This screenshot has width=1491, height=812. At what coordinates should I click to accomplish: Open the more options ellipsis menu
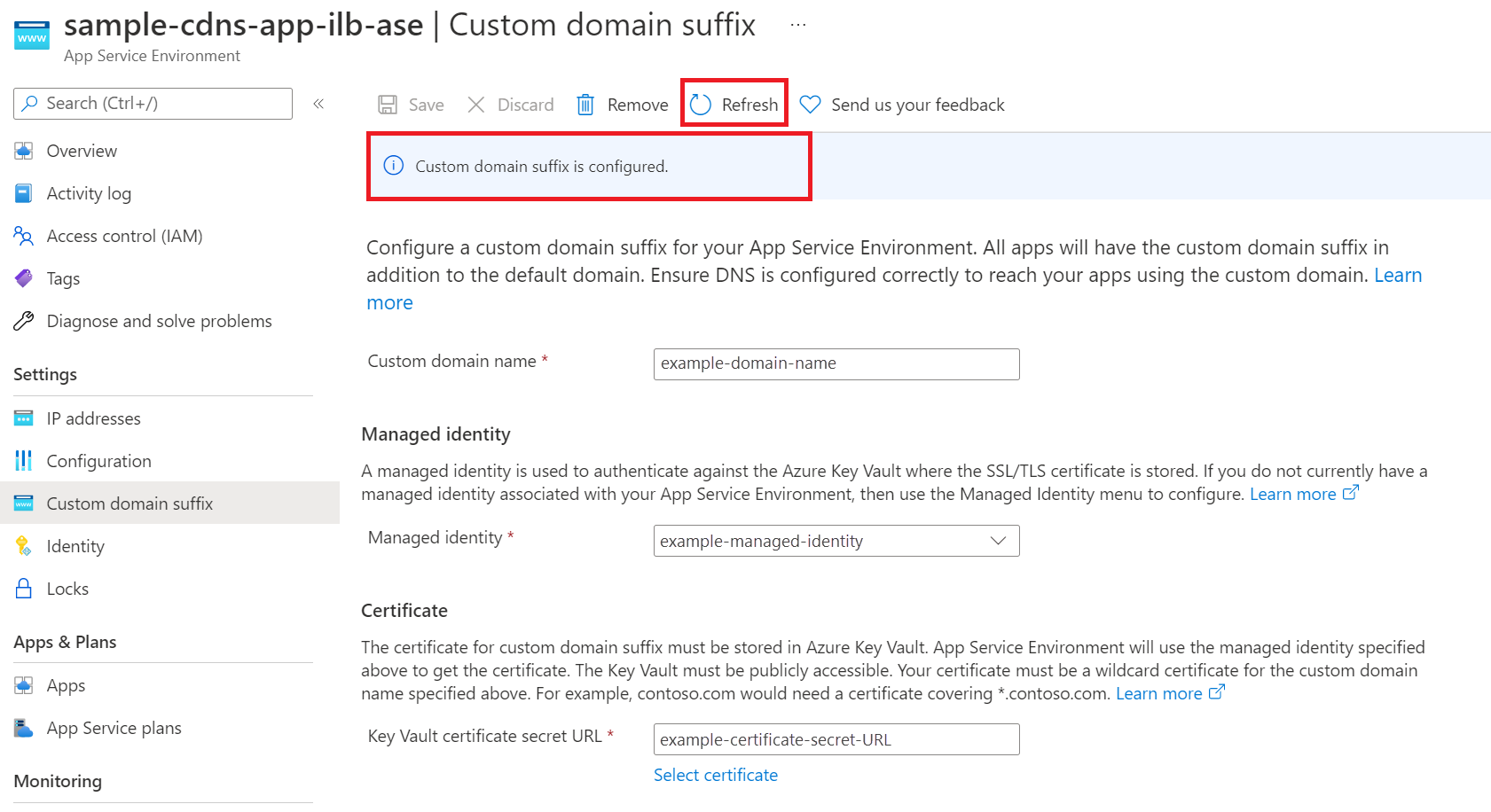(x=798, y=25)
